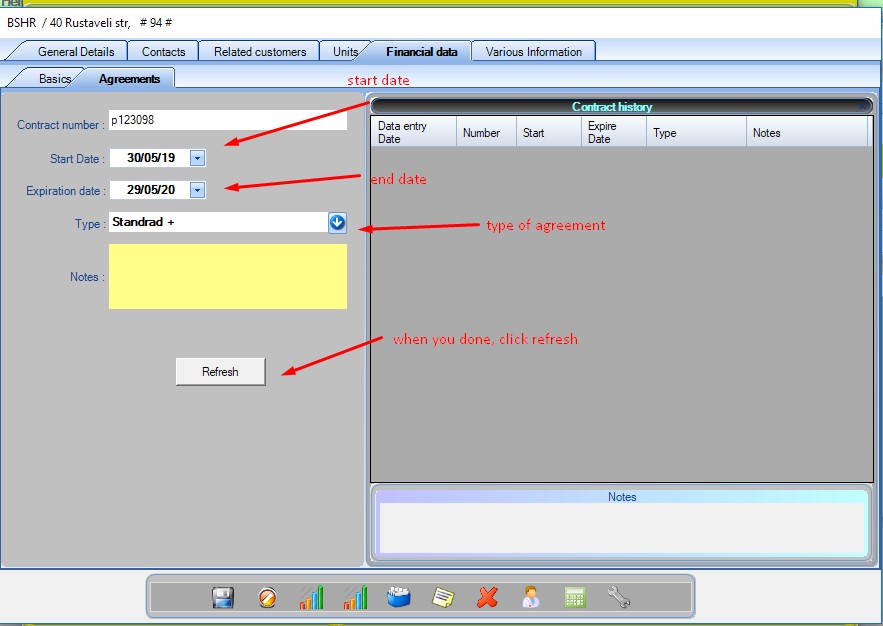Expand the agreement Type dropdown
Screen dimensions: 883x626
[x=337, y=223]
